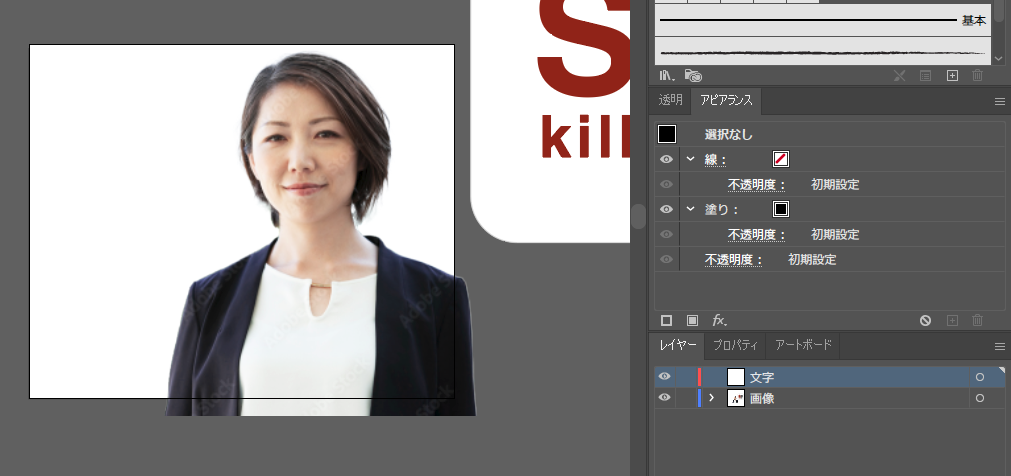Switch to the アートボード tab
The height and width of the screenshot is (476, 1011).
point(803,345)
